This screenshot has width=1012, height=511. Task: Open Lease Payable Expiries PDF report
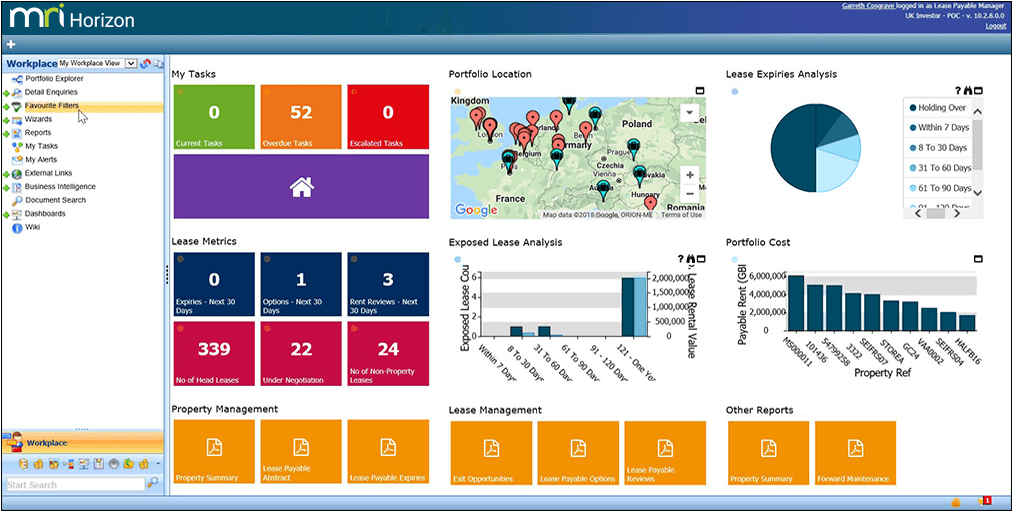point(388,452)
